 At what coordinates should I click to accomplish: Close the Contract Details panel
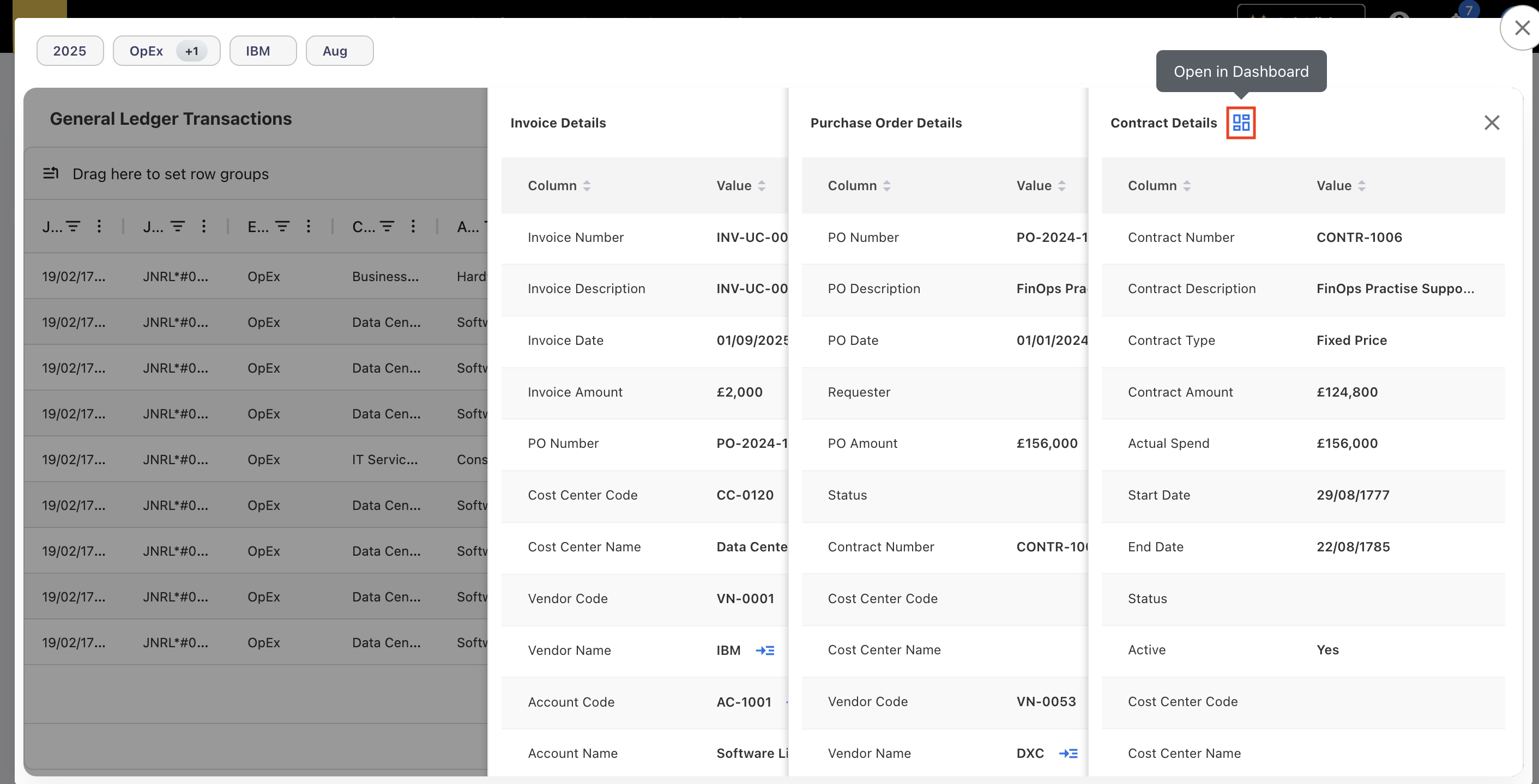pos(1492,123)
